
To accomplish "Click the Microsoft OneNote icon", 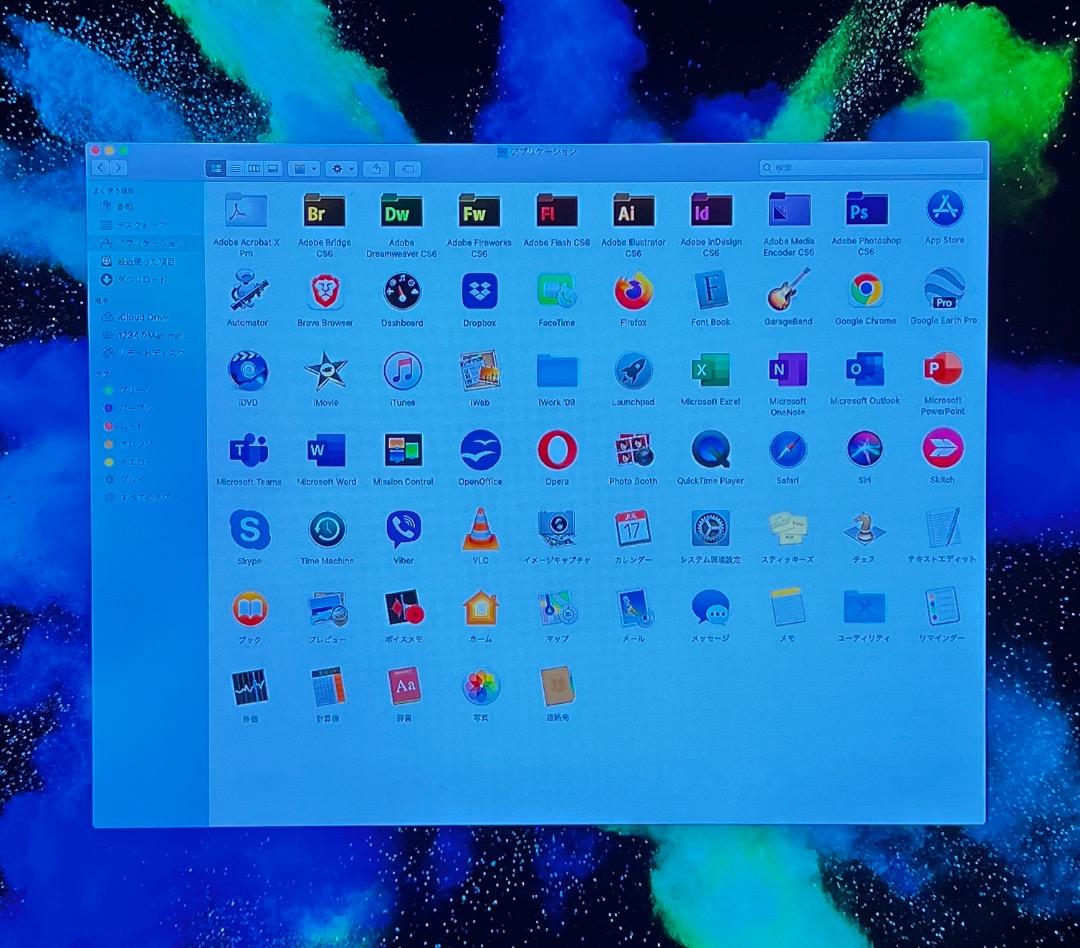I will 788,370.
